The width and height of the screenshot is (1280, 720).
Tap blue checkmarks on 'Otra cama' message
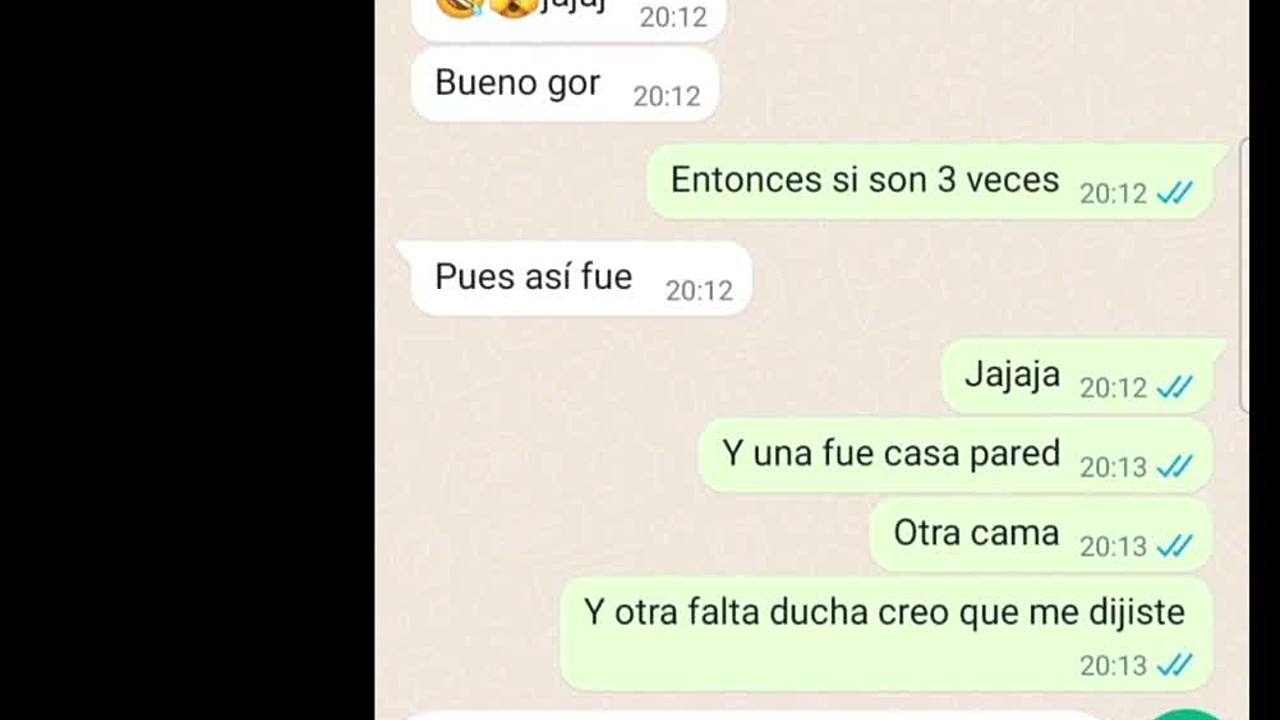click(1174, 546)
